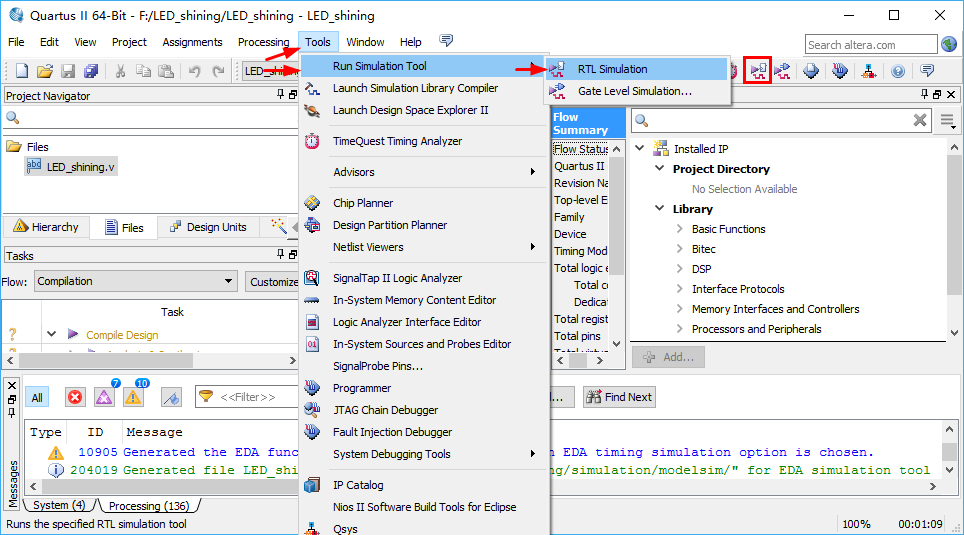Click the yellow warning filter icon

pyautogui.click(x=133, y=397)
